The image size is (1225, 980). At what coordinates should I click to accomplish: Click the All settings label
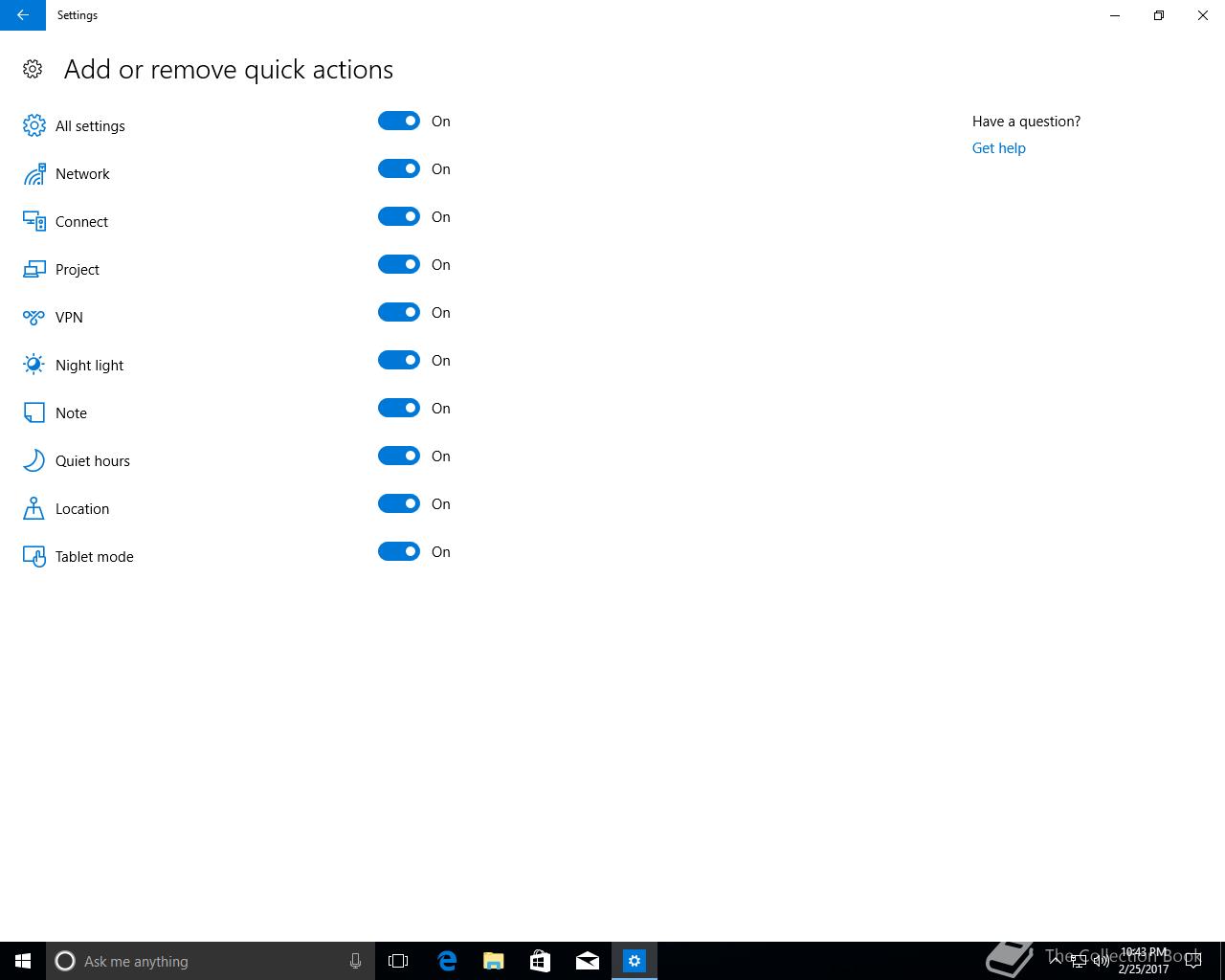pos(90,126)
